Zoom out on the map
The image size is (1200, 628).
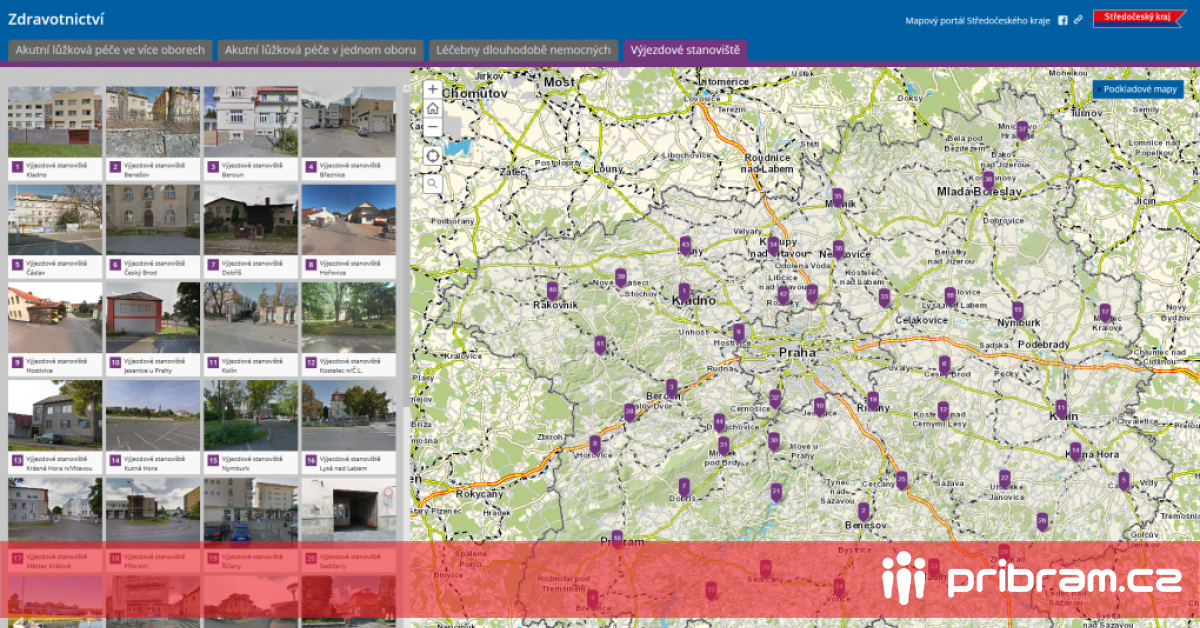432,127
